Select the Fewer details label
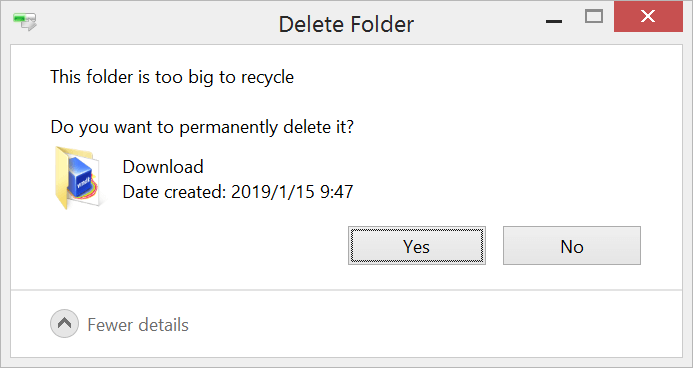The height and width of the screenshot is (368, 693). point(138,325)
